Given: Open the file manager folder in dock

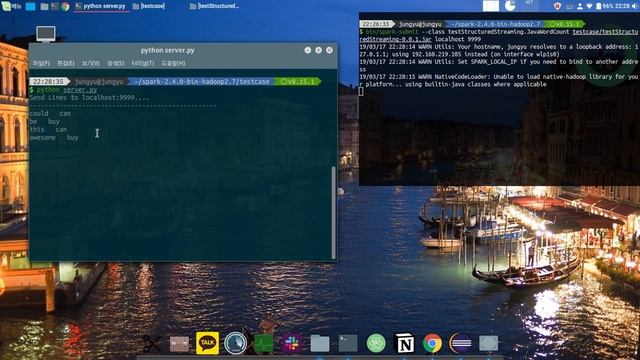Looking at the screenshot, I should click(320, 343).
